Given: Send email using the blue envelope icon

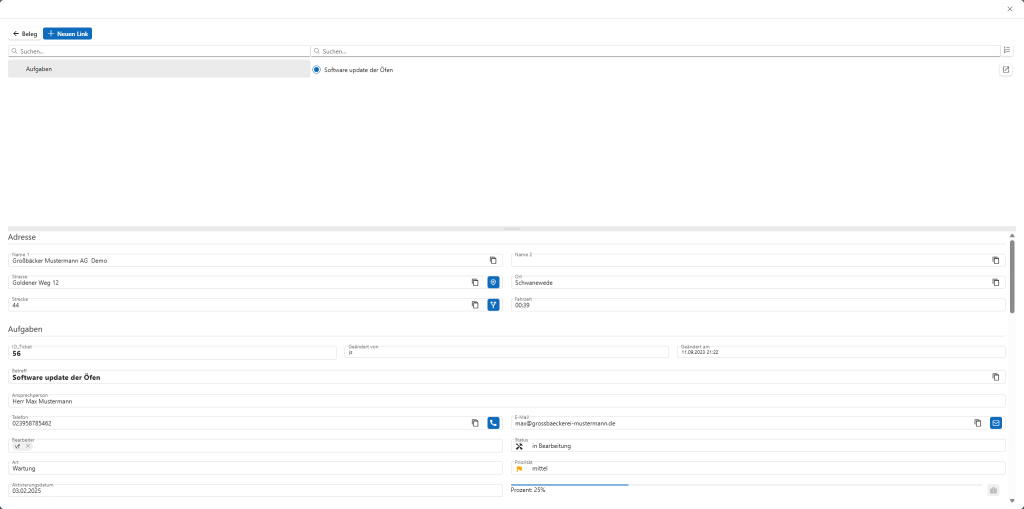Looking at the screenshot, I should tap(996, 423).
